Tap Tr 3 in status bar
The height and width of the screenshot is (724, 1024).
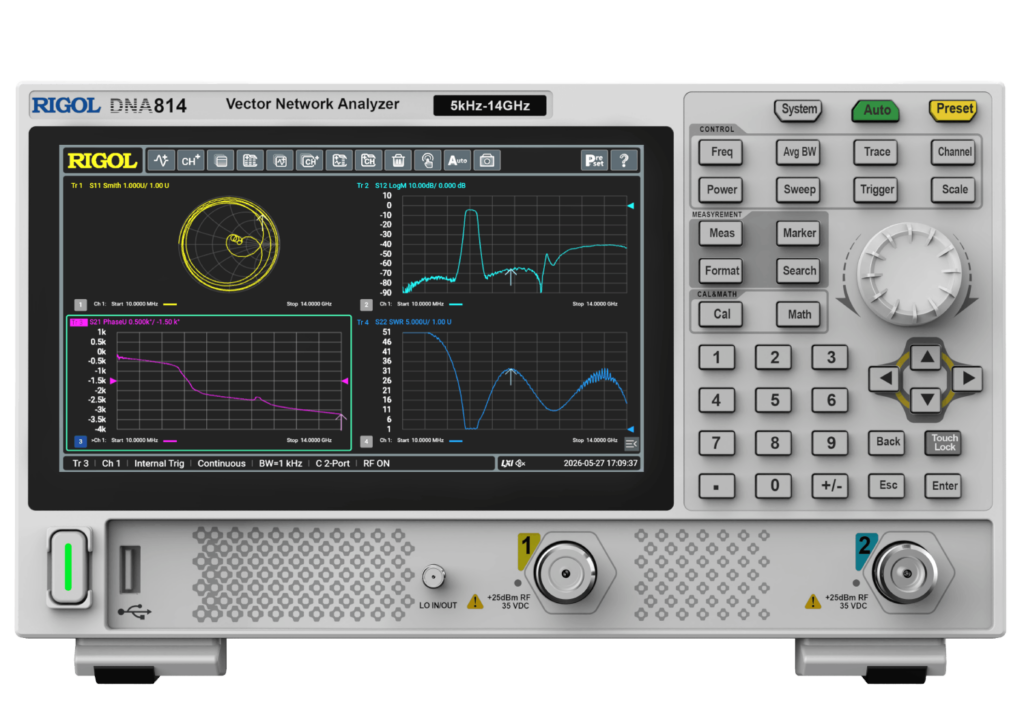tap(80, 464)
